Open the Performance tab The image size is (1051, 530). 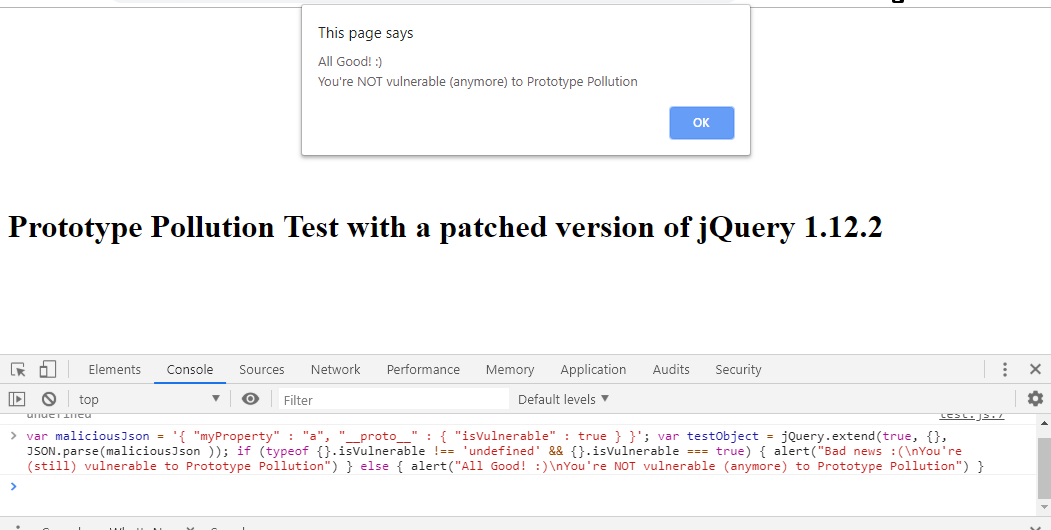coord(423,369)
